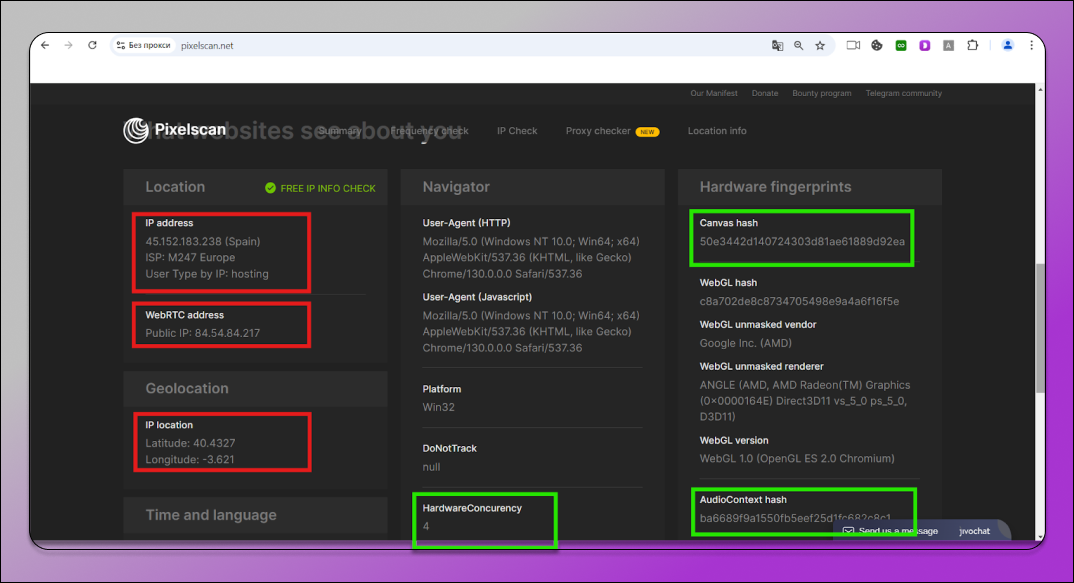Bookmark this page with the star icon
Viewport: 1074px width, 583px height.
820,45
